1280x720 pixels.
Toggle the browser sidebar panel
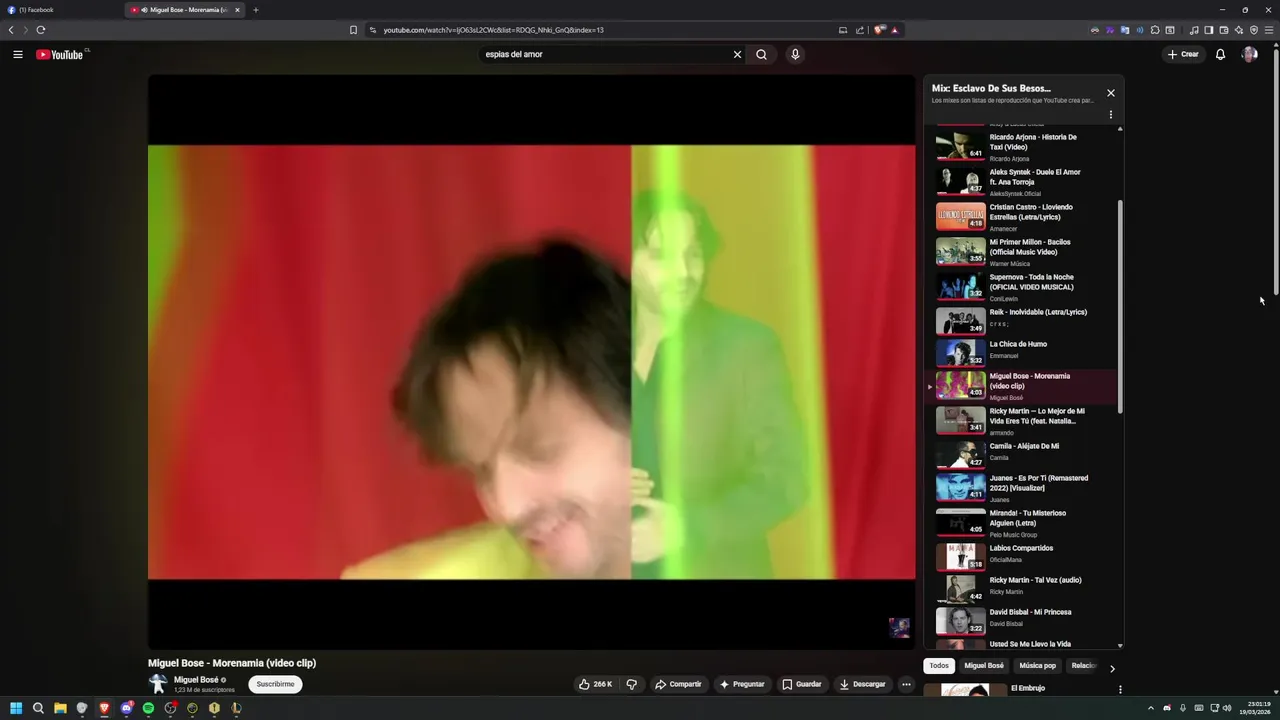[x=1209, y=30]
